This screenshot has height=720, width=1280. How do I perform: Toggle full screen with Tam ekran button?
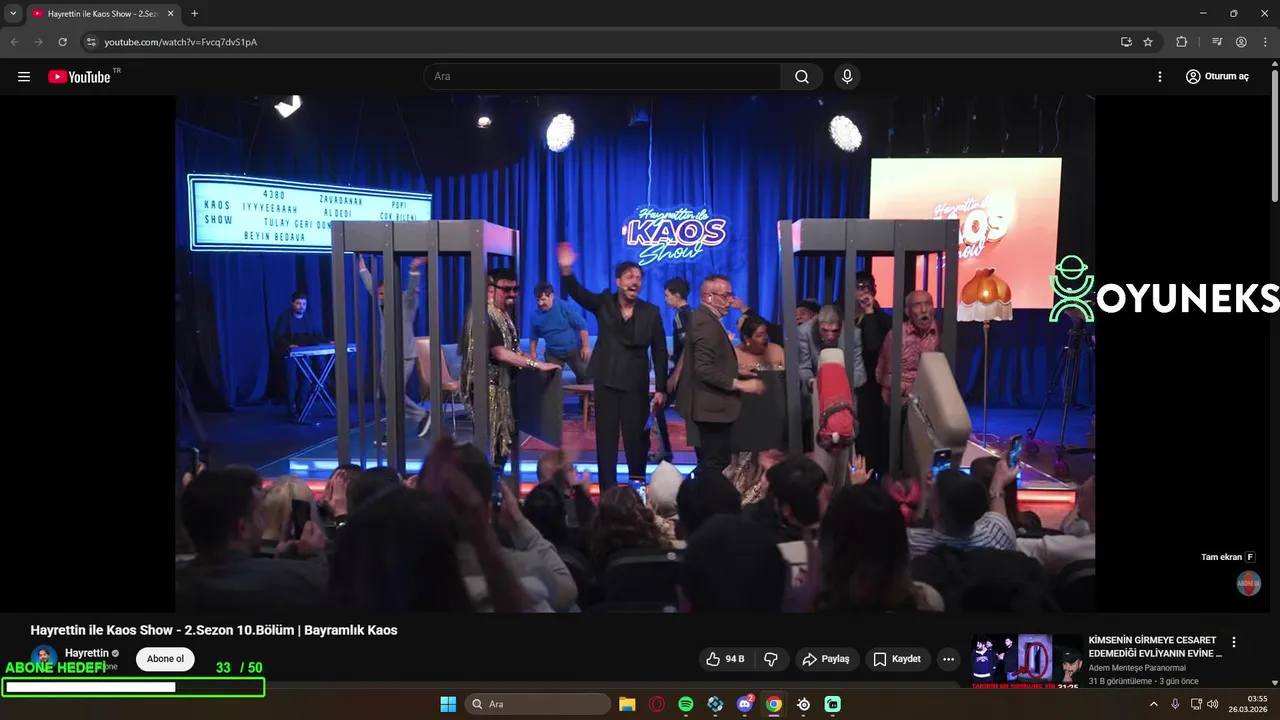[x=1228, y=557]
